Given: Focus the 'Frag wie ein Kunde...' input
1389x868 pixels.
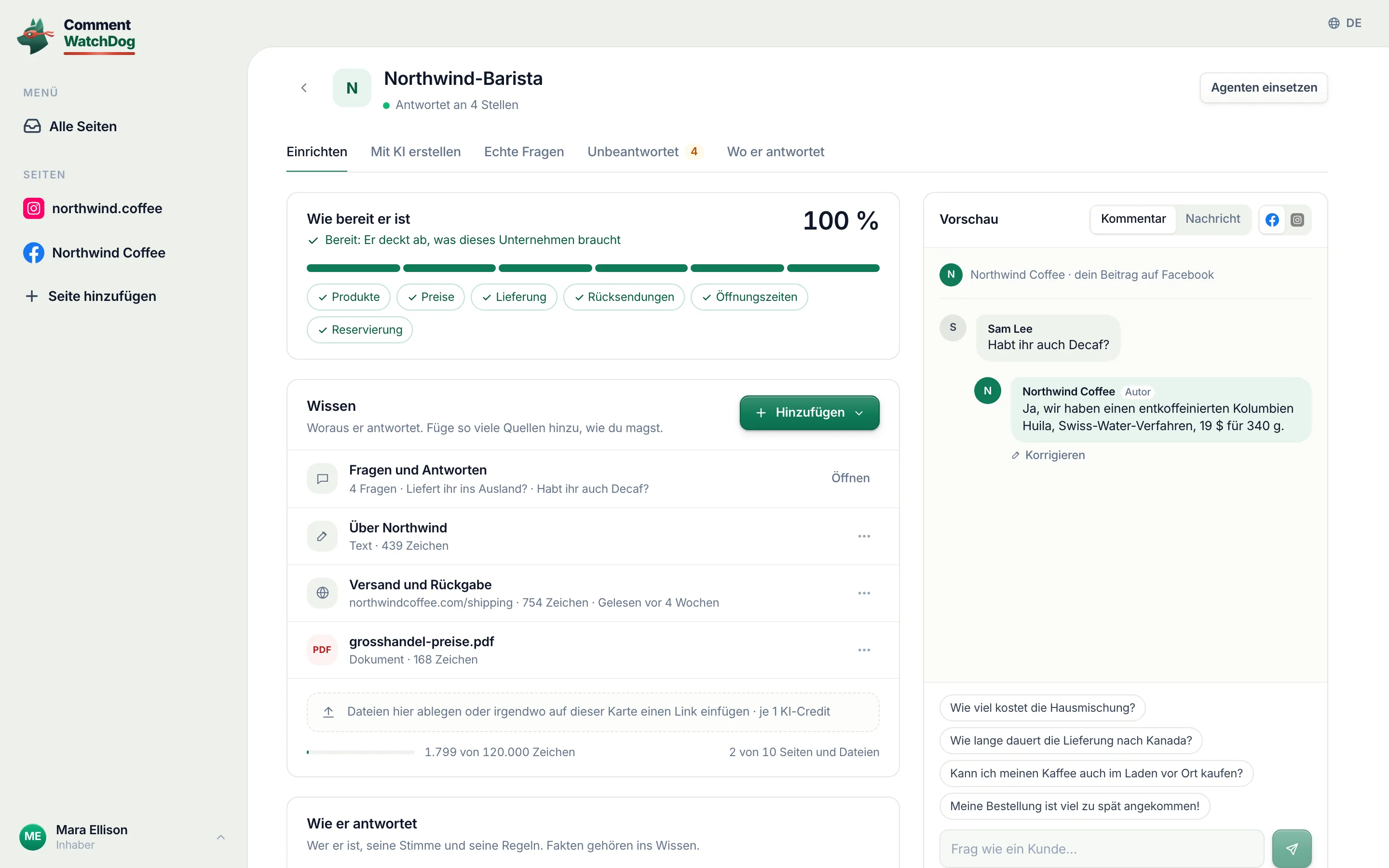Looking at the screenshot, I should point(1102,849).
